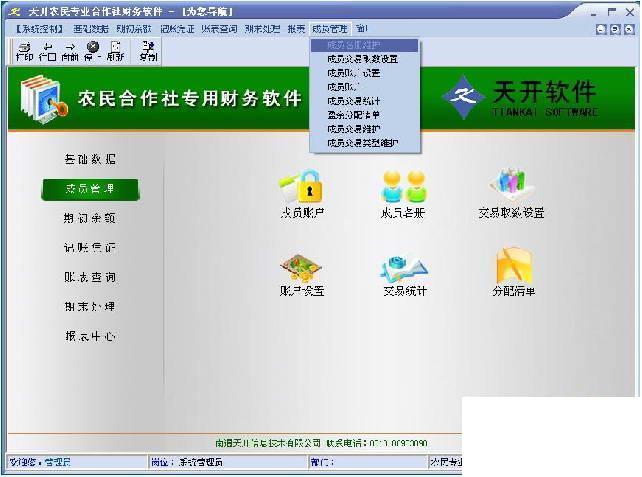
Task: Open 分配清单 folder icon
Action: coord(513,272)
